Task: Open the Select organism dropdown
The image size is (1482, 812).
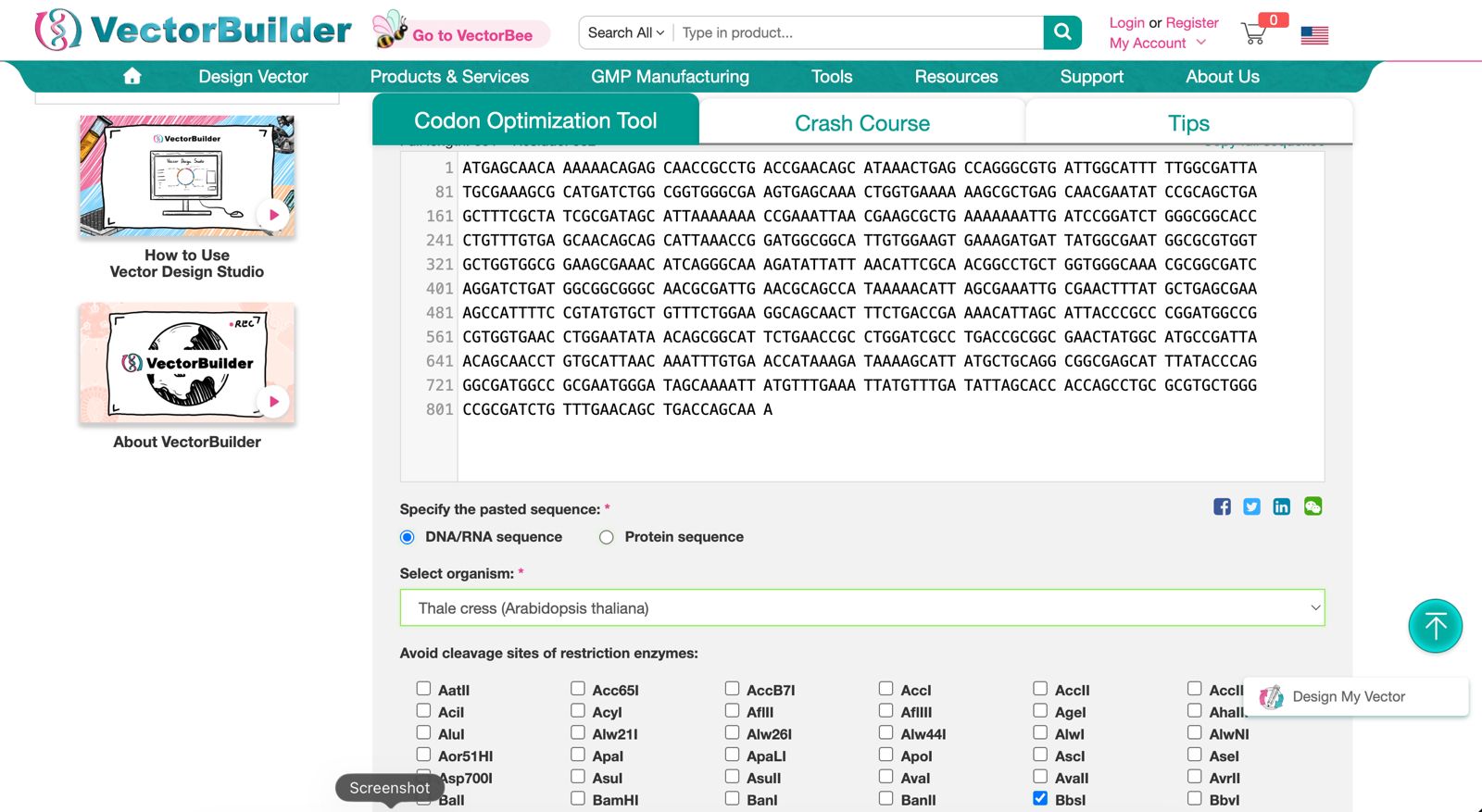Action: 862,607
